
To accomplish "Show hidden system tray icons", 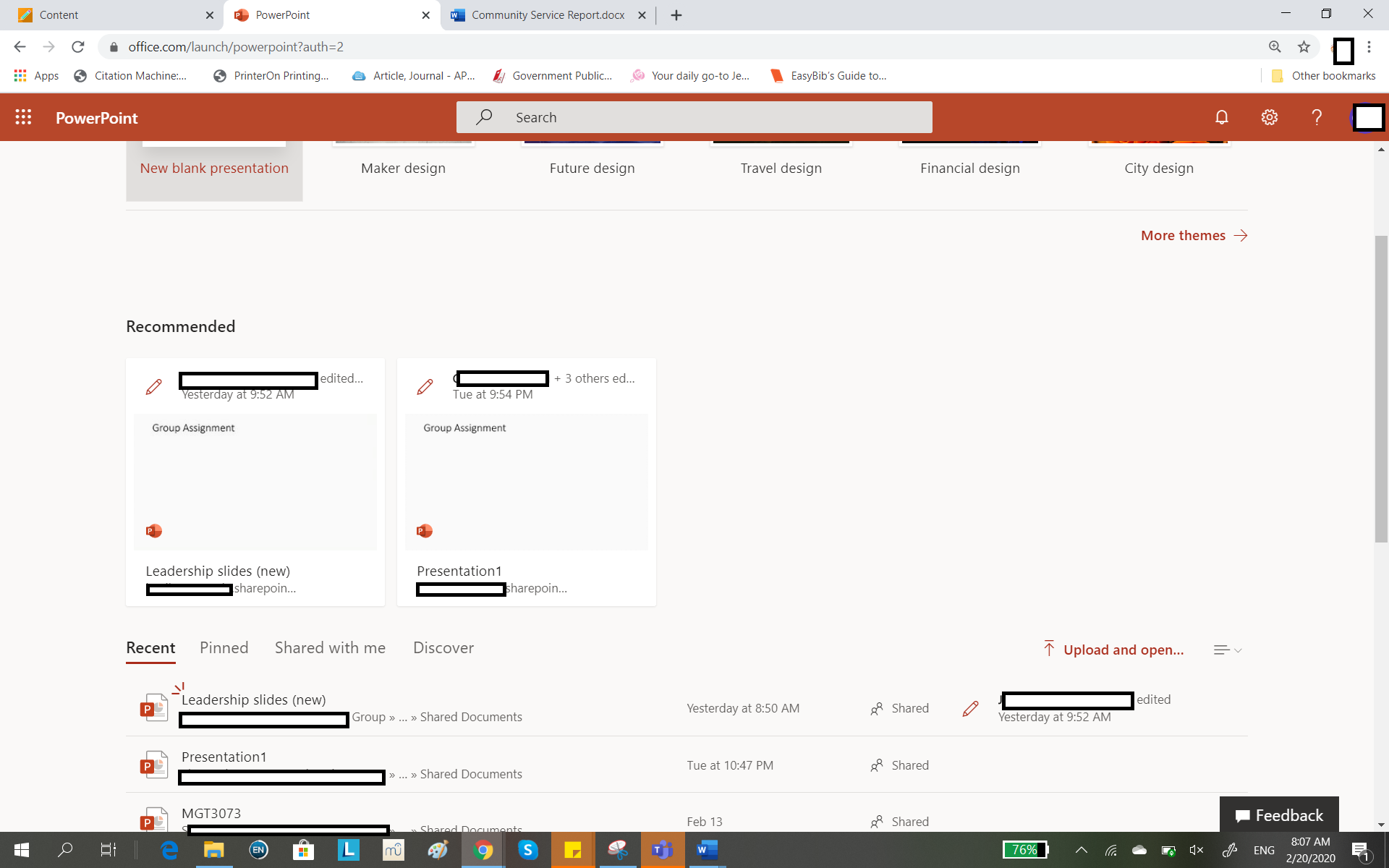I will tap(1081, 850).
